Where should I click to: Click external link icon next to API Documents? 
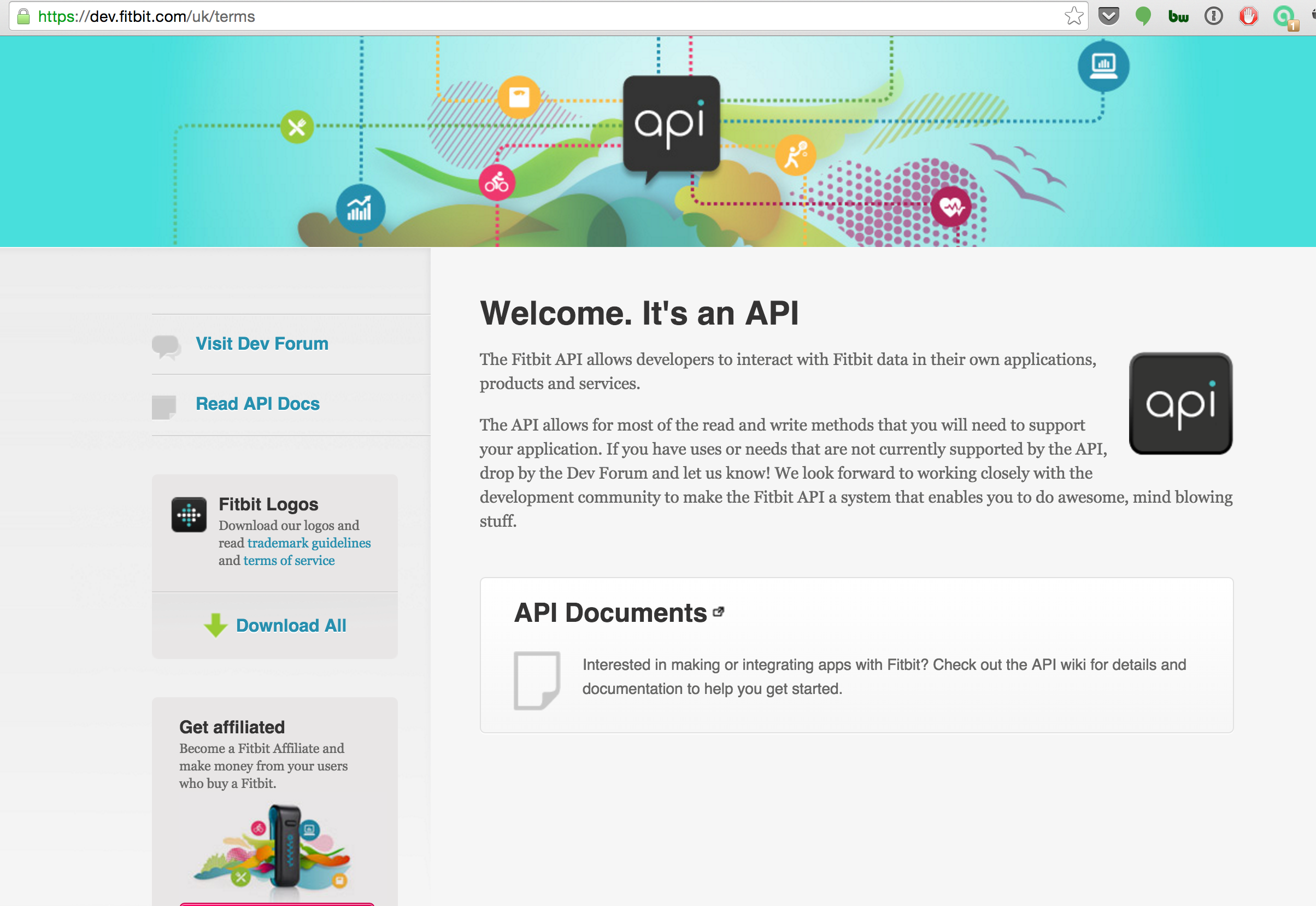(x=718, y=611)
